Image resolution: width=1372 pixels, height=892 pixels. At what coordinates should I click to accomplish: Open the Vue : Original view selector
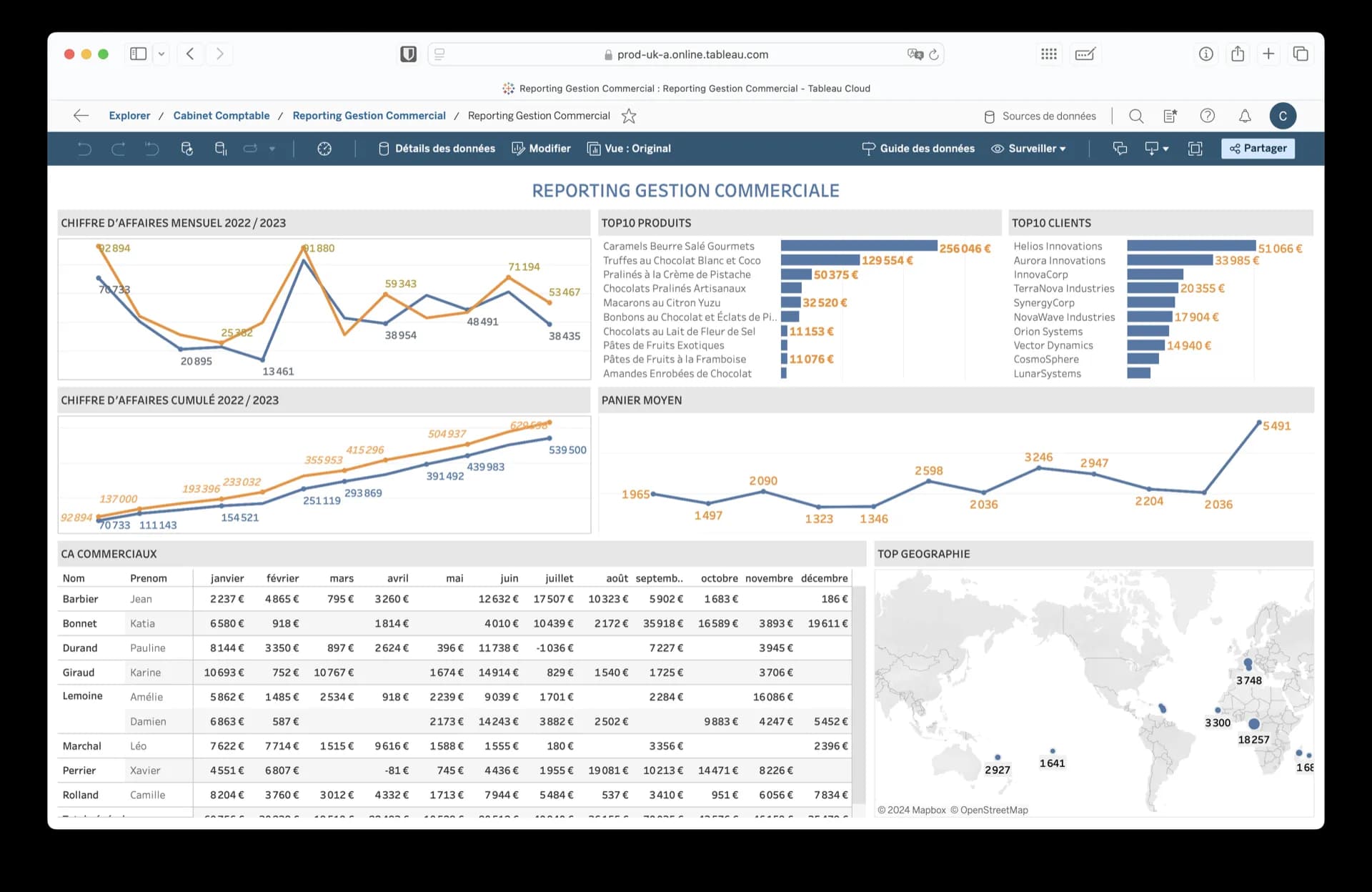pyautogui.click(x=629, y=149)
